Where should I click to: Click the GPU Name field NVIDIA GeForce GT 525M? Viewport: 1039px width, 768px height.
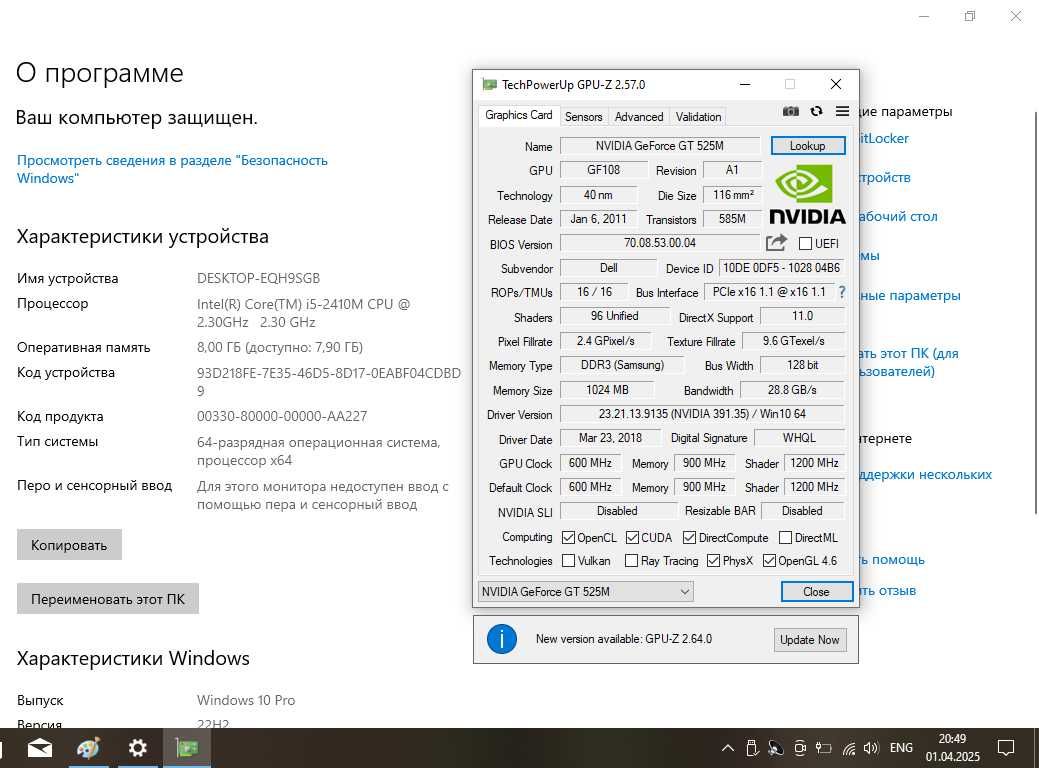(x=660, y=146)
